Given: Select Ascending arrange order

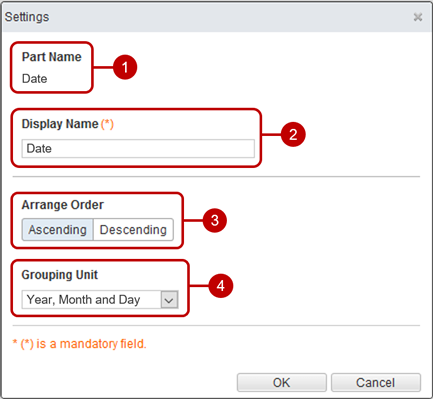Looking at the screenshot, I should (x=57, y=229).
